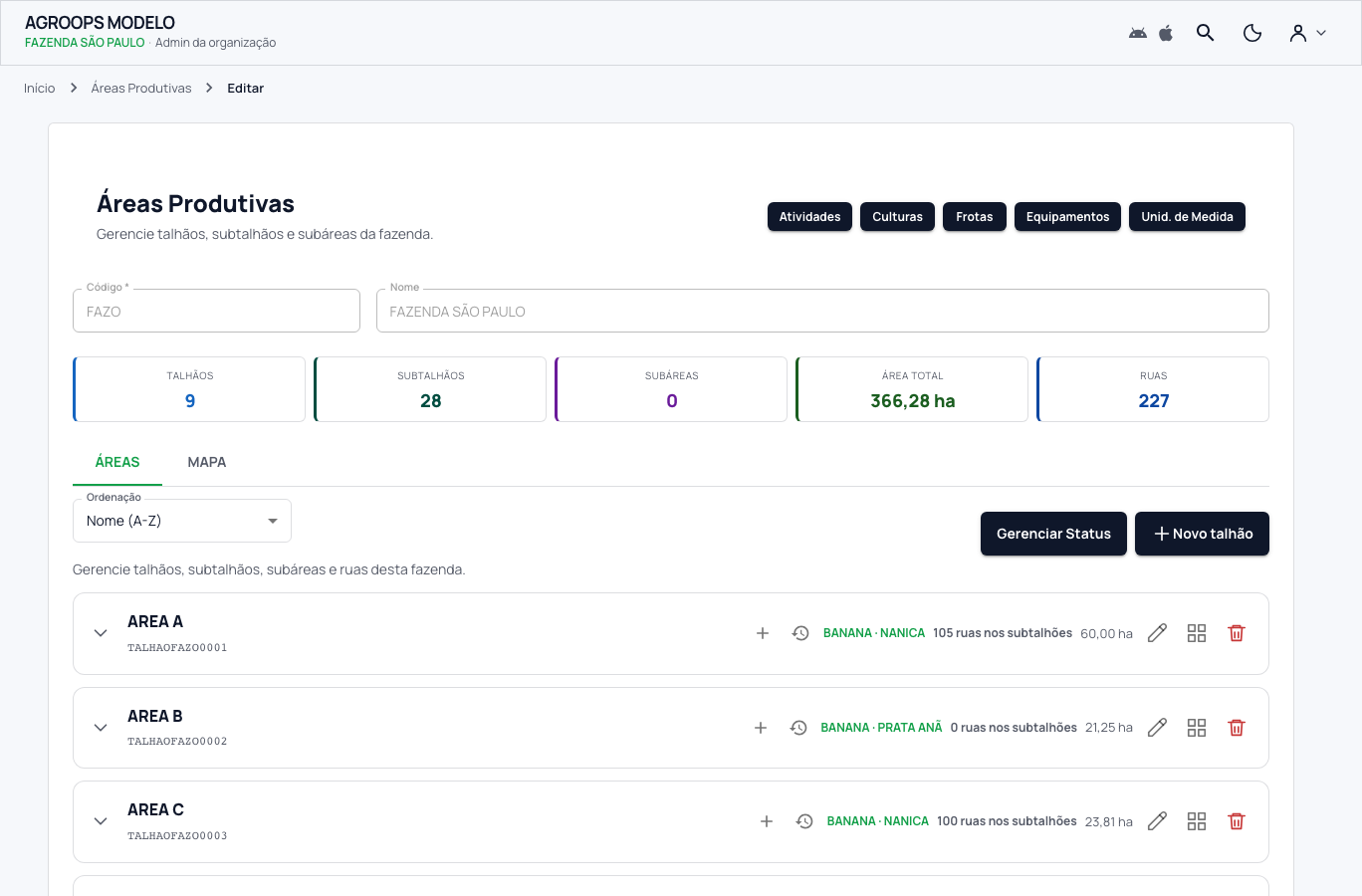Click the 21,25 ha value

[1109, 728]
